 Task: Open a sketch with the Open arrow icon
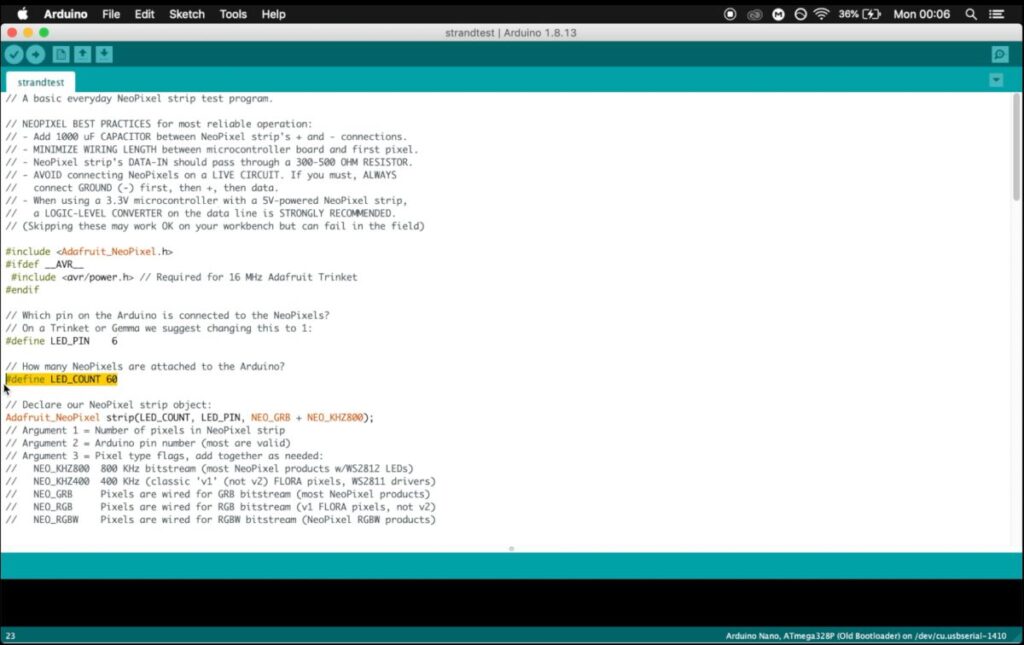pyautogui.click(x=82, y=55)
